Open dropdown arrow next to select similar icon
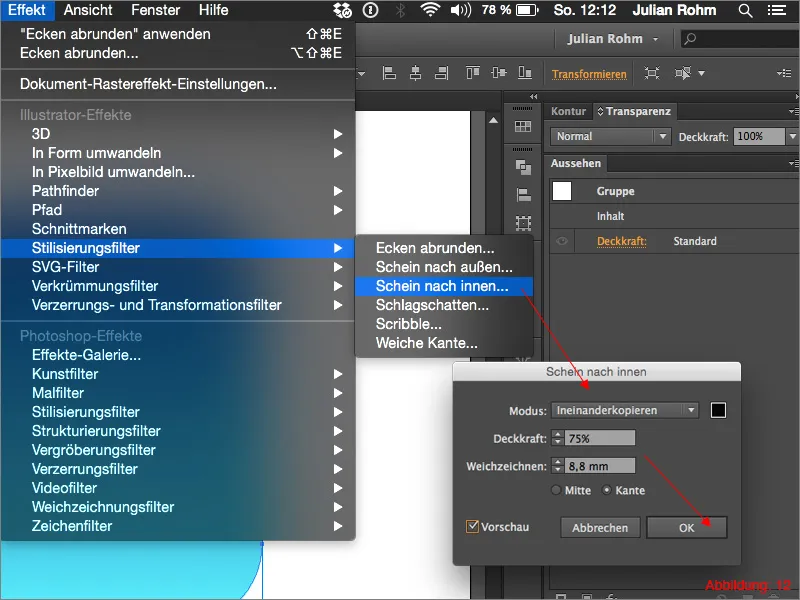Viewport: 800px width, 600px height. pyautogui.click(x=702, y=73)
